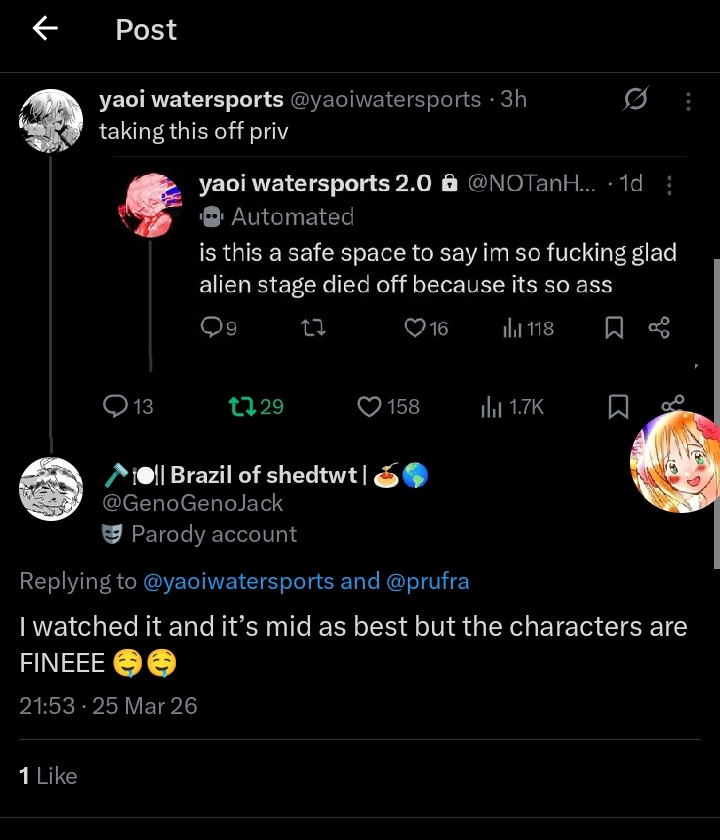This screenshot has width=720, height=840.
Task: Tap the crossed-circle icon beside main post
Action: pyautogui.click(x=635, y=100)
